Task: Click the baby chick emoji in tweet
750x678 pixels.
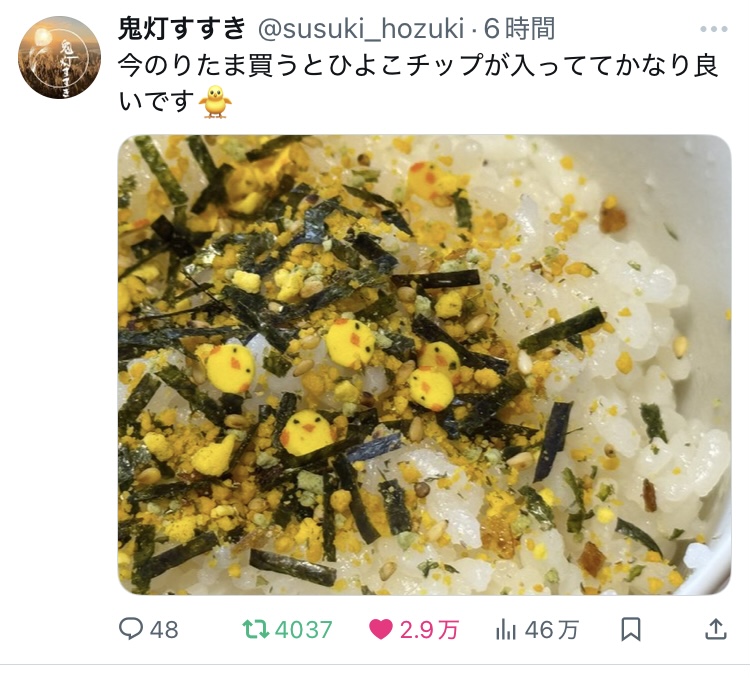Action: (215, 101)
